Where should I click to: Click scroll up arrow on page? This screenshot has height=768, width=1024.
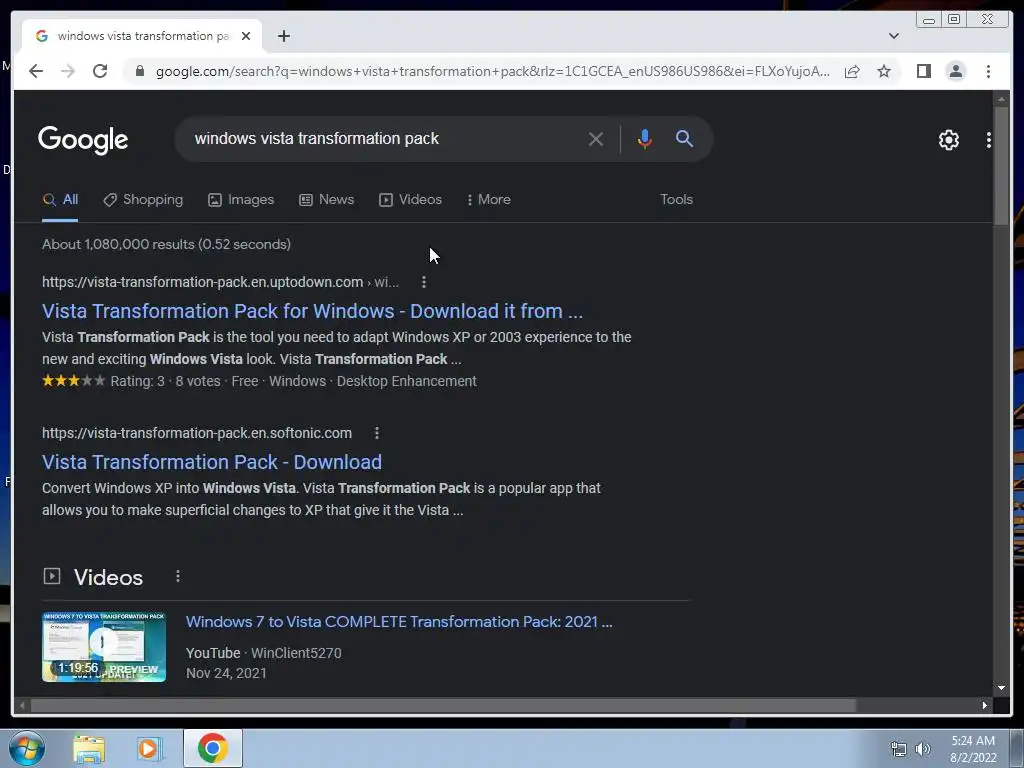click(x=1001, y=99)
